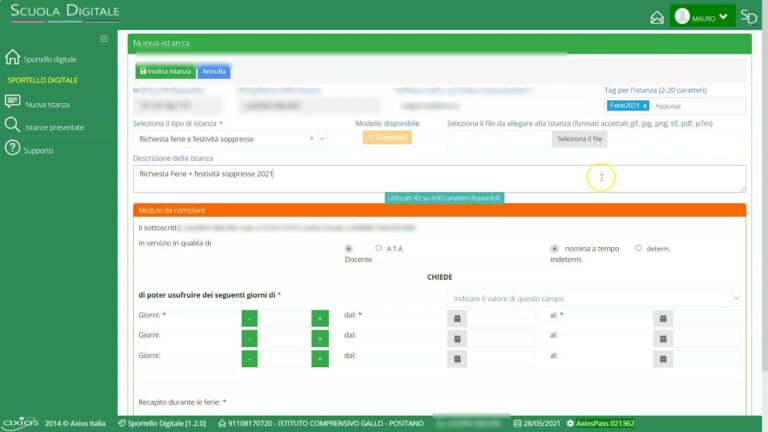Image resolution: width=768 pixels, height=432 pixels.
Task: Open the MAURO user menu
Action: 702,17
